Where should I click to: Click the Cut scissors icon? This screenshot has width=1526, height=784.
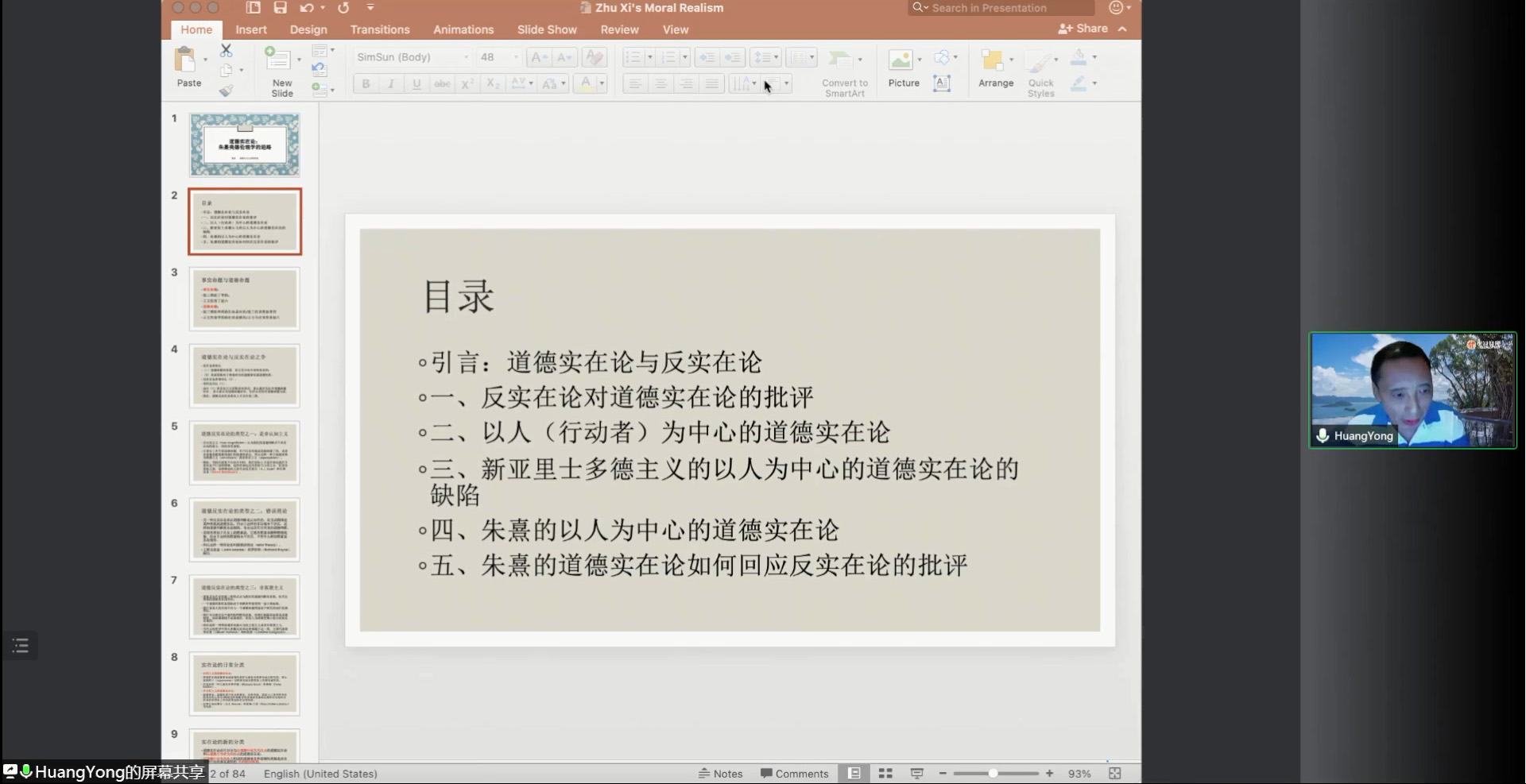click(227, 51)
